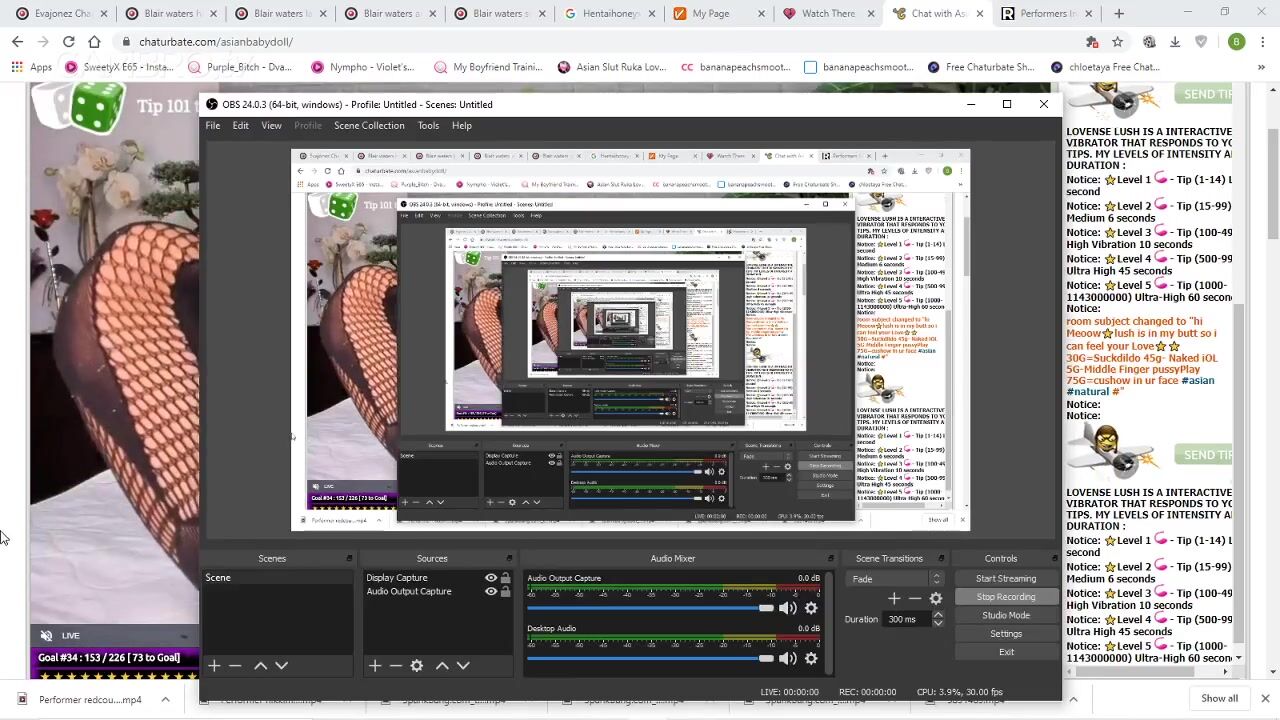Screen dimensions: 1280x720
Task: Click Start Streaming in OBS Controls
Action: pyautogui.click(x=1006, y=579)
